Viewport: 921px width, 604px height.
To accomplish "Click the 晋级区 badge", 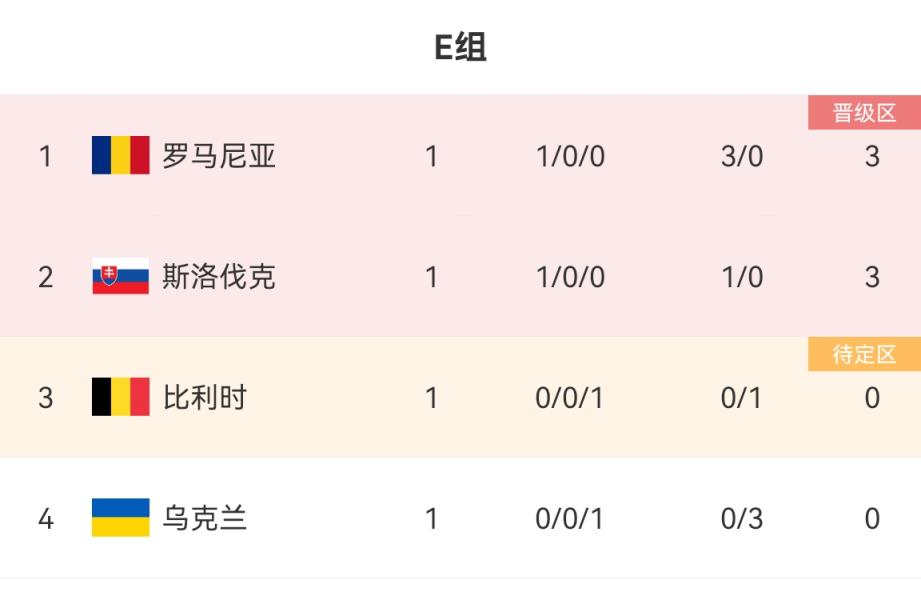I will coord(864,114).
